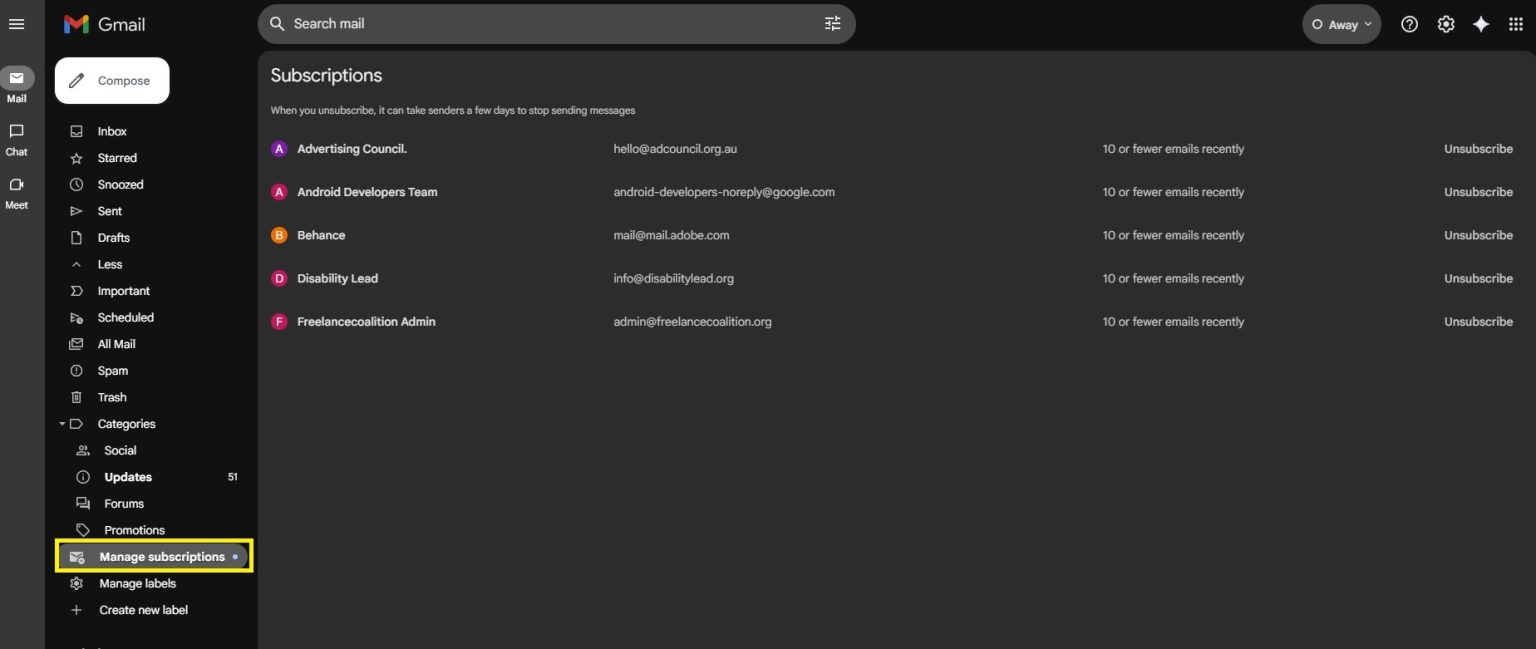Viewport: 1536px width, 649px height.
Task: Open search options filter icon
Action: click(832, 22)
